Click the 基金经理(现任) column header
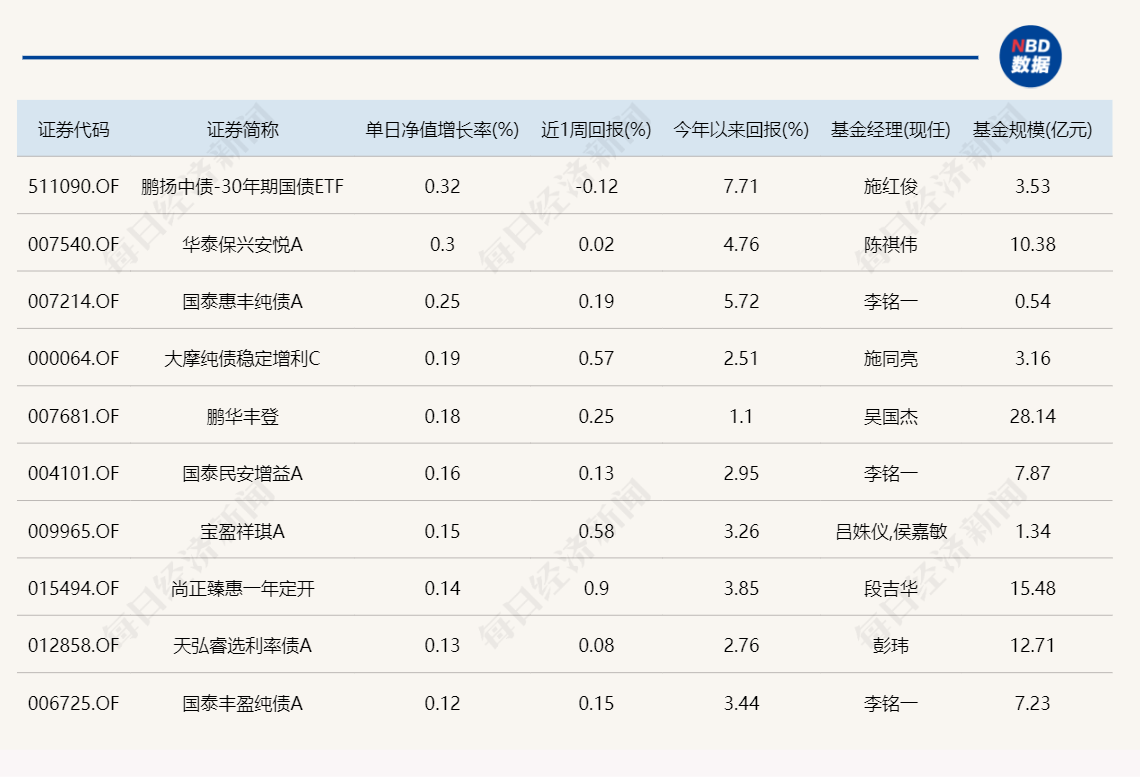1140x777 pixels. pos(891,129)
